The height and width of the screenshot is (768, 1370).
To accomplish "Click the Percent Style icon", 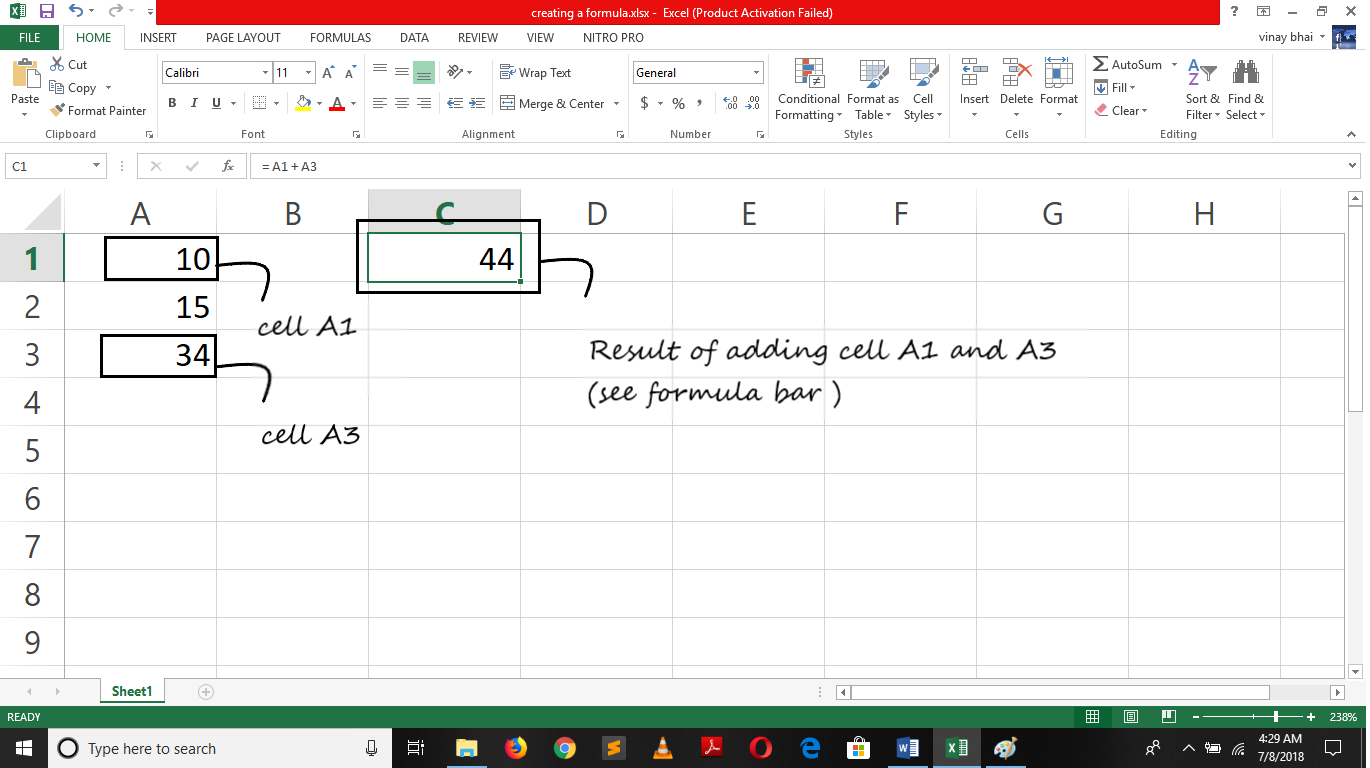I will (678, 103).
